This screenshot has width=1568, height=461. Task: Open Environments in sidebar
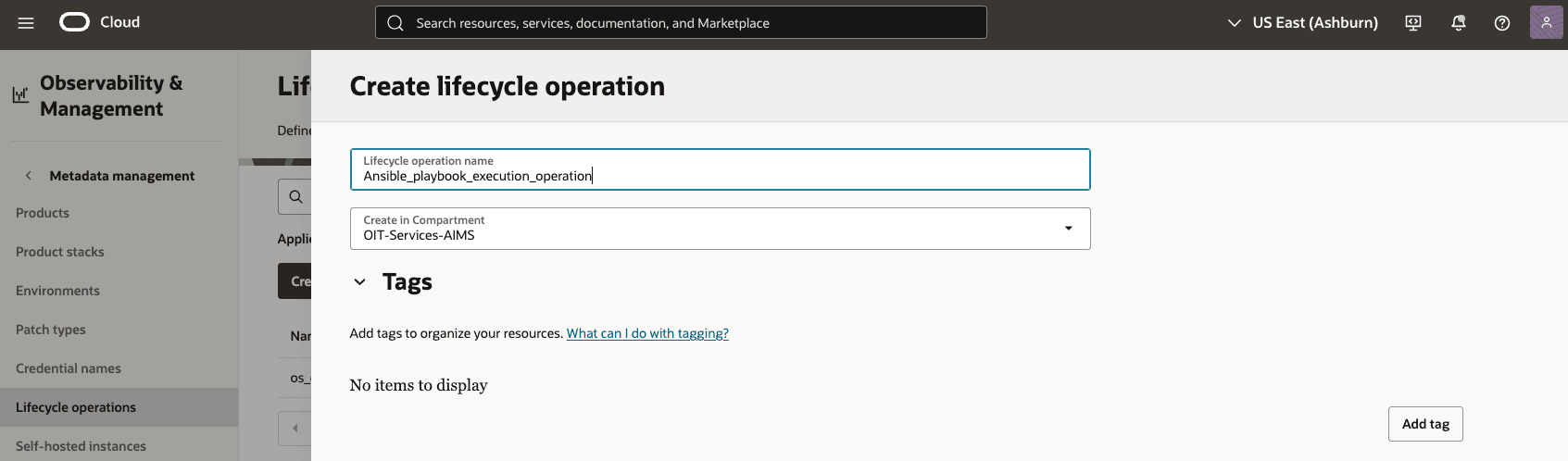[57, 291]
